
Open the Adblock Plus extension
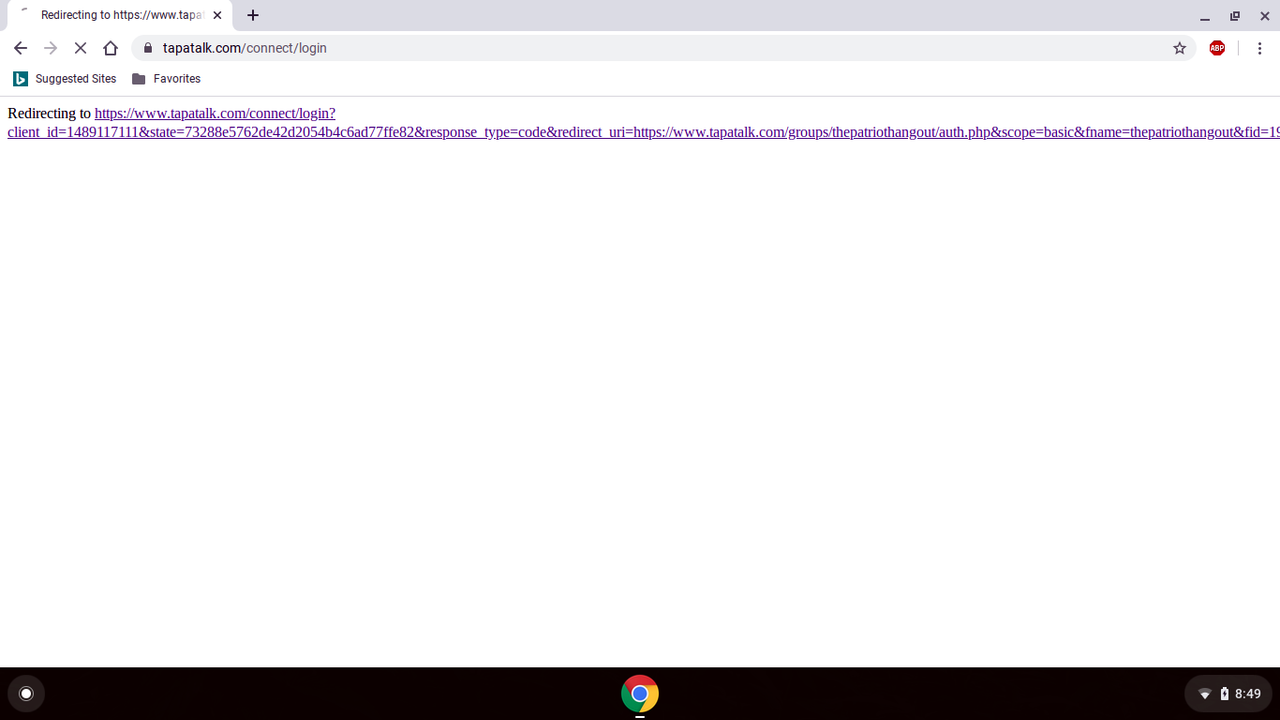[1217, 48]
